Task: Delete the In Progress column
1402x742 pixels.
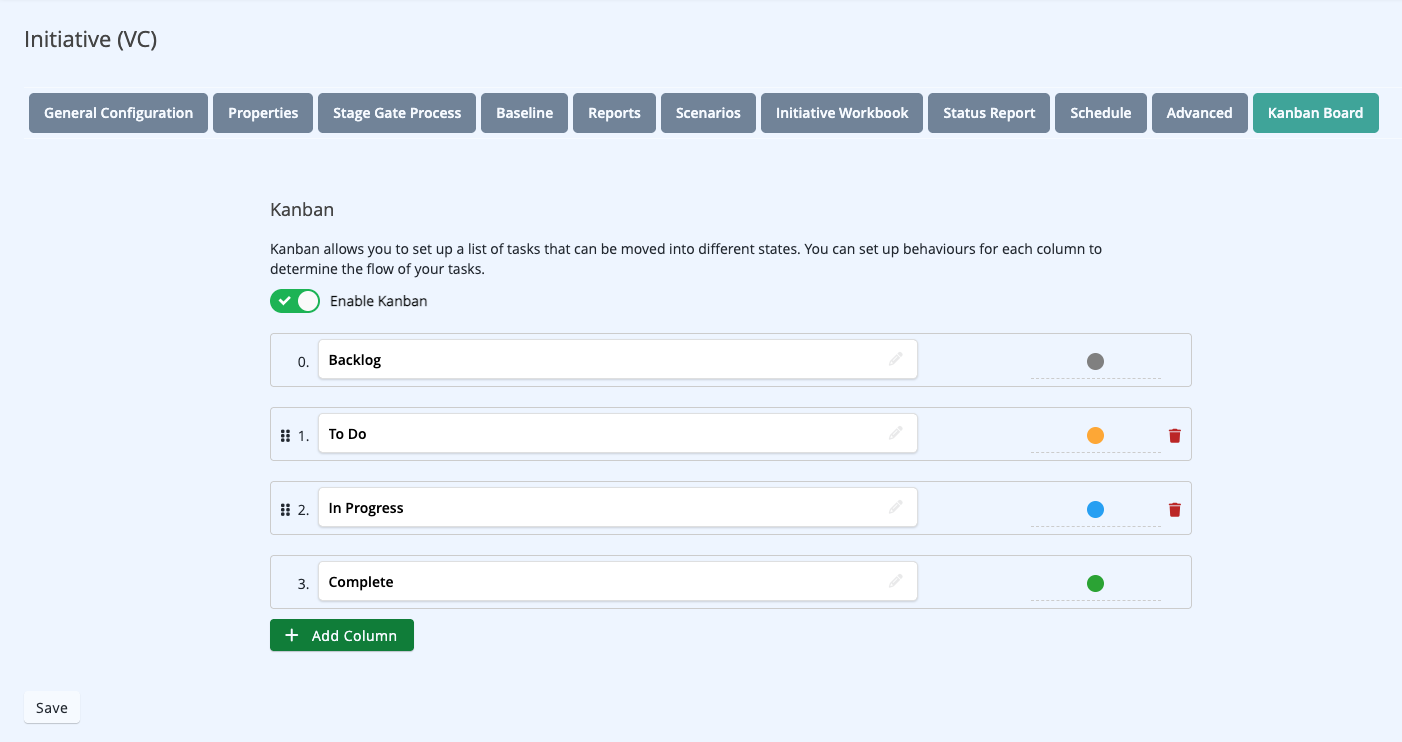Action: pyautogui.click(x=1175, y=510)
